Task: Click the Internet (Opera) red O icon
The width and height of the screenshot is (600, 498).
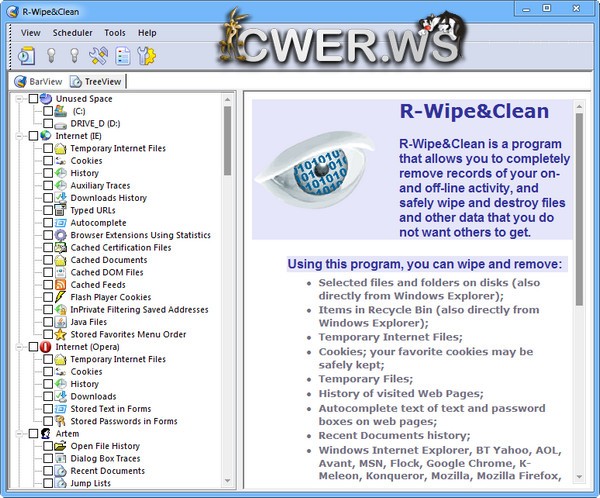Action: [x=46, y=347]
